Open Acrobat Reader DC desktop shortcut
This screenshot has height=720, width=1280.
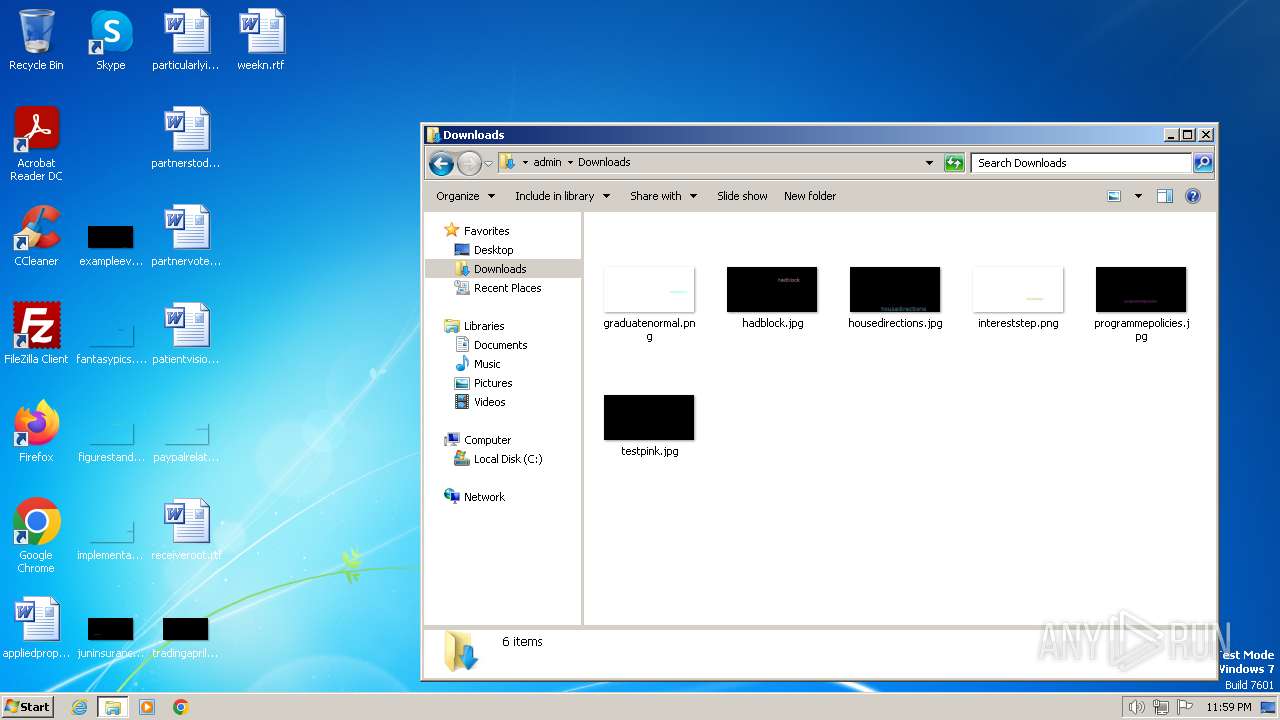(x=36, y=143)
